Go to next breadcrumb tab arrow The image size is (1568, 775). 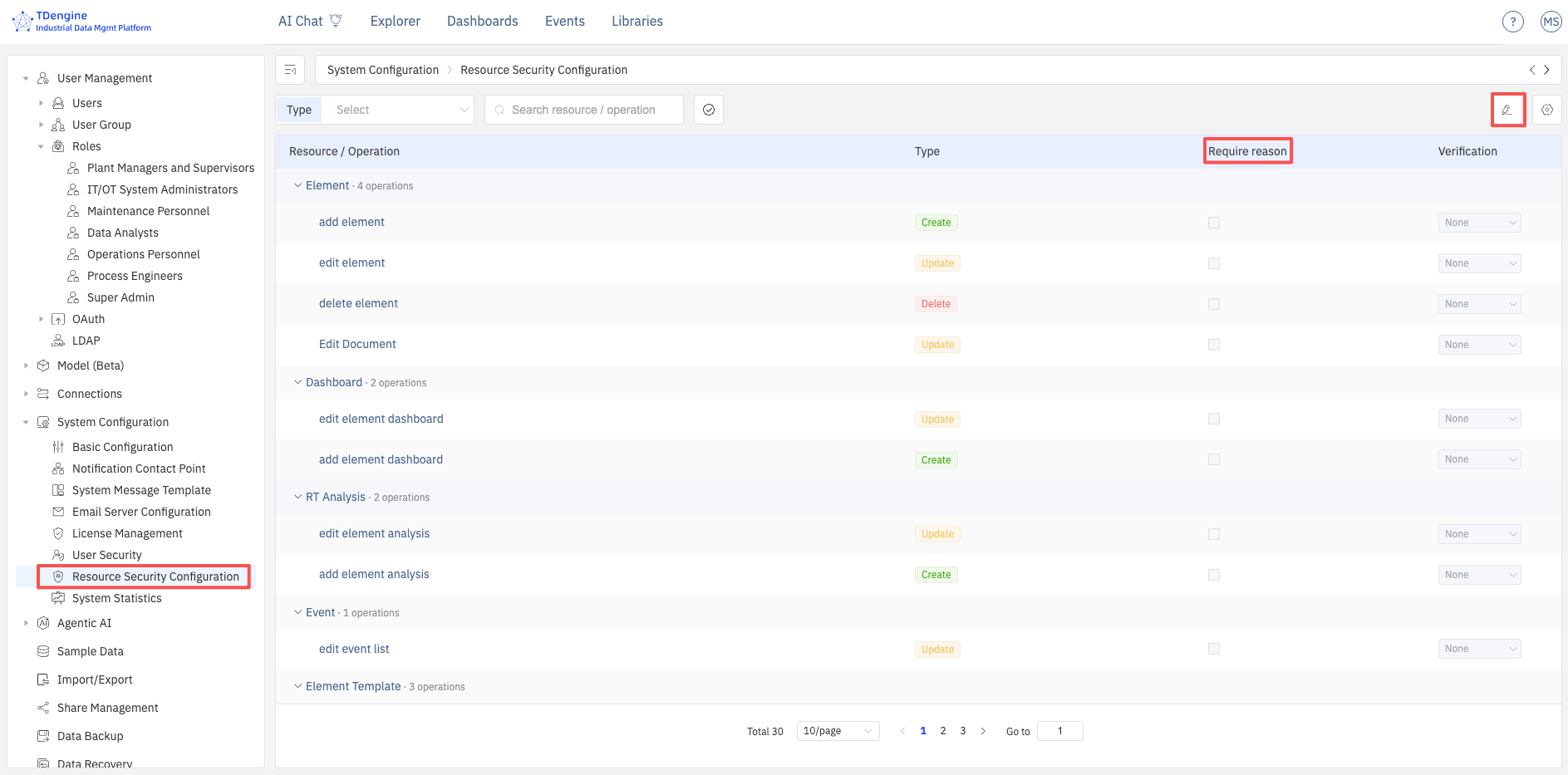pyautogui.click(x=1546, y=70)
